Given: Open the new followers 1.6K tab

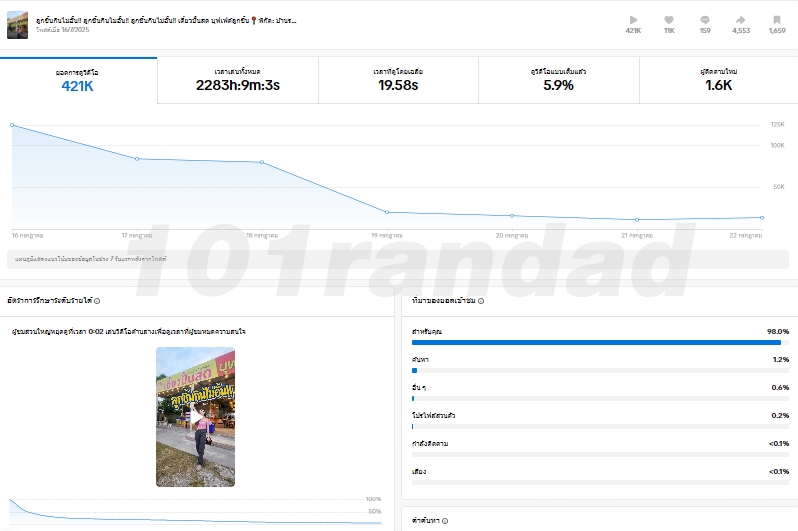Looking at the screenshot, I should tap(718, 80).
